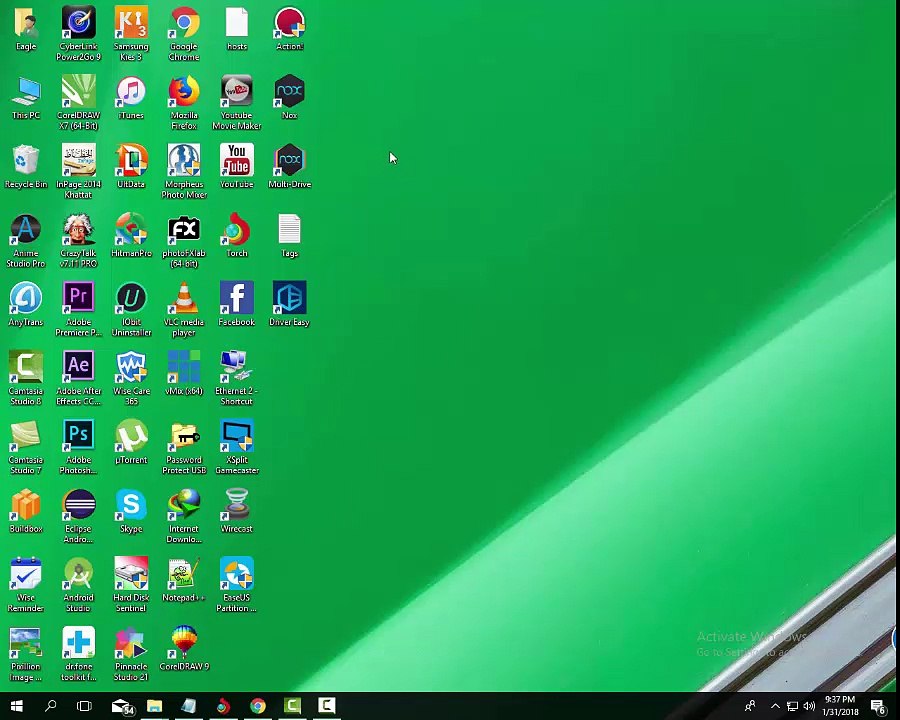Viewport: 900px width, 720px height.
Task: Select the Tags text file
Action: pyautogui.click(x=289, y=230)
